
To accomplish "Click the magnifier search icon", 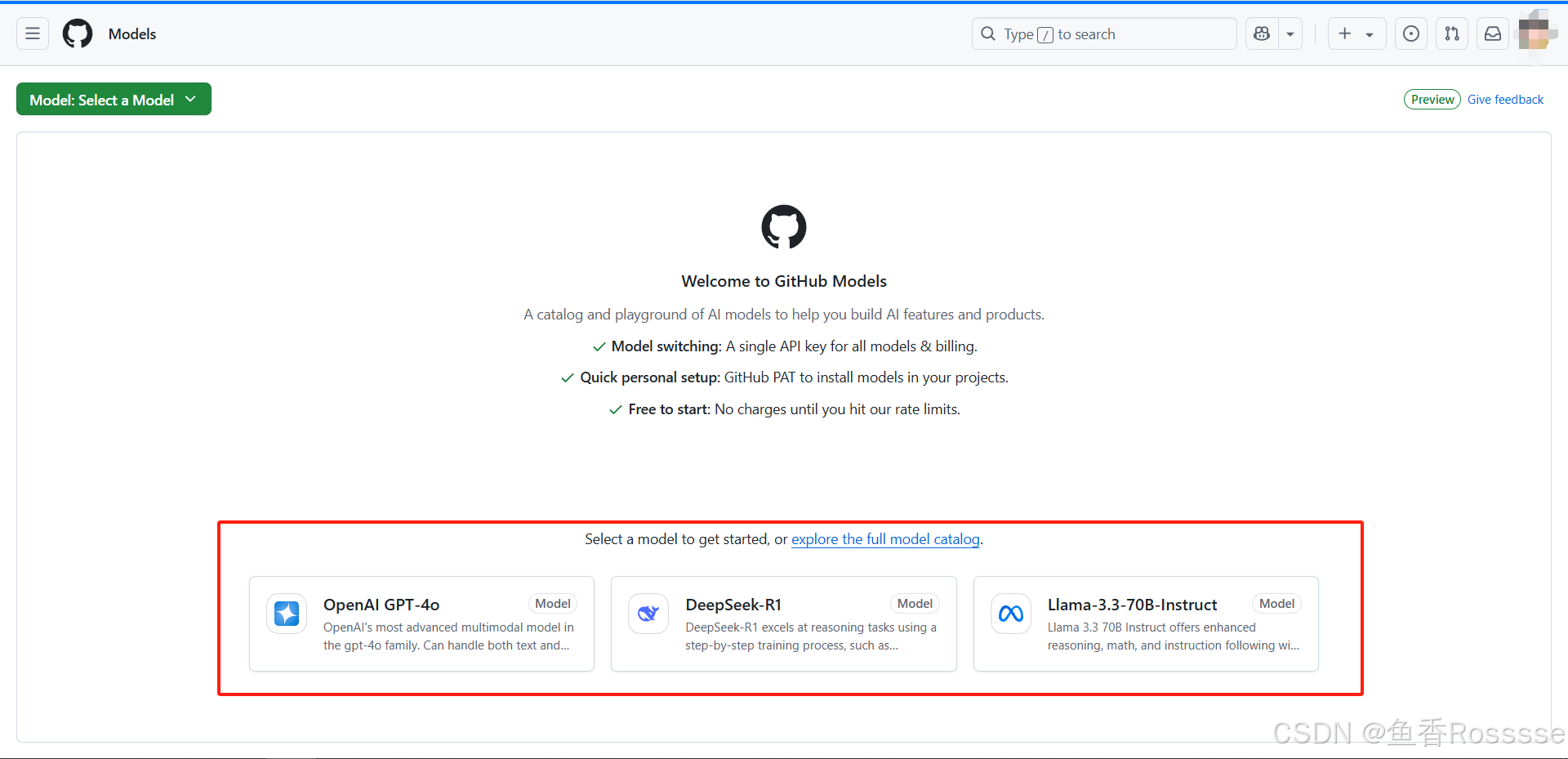I will (988, 33).
